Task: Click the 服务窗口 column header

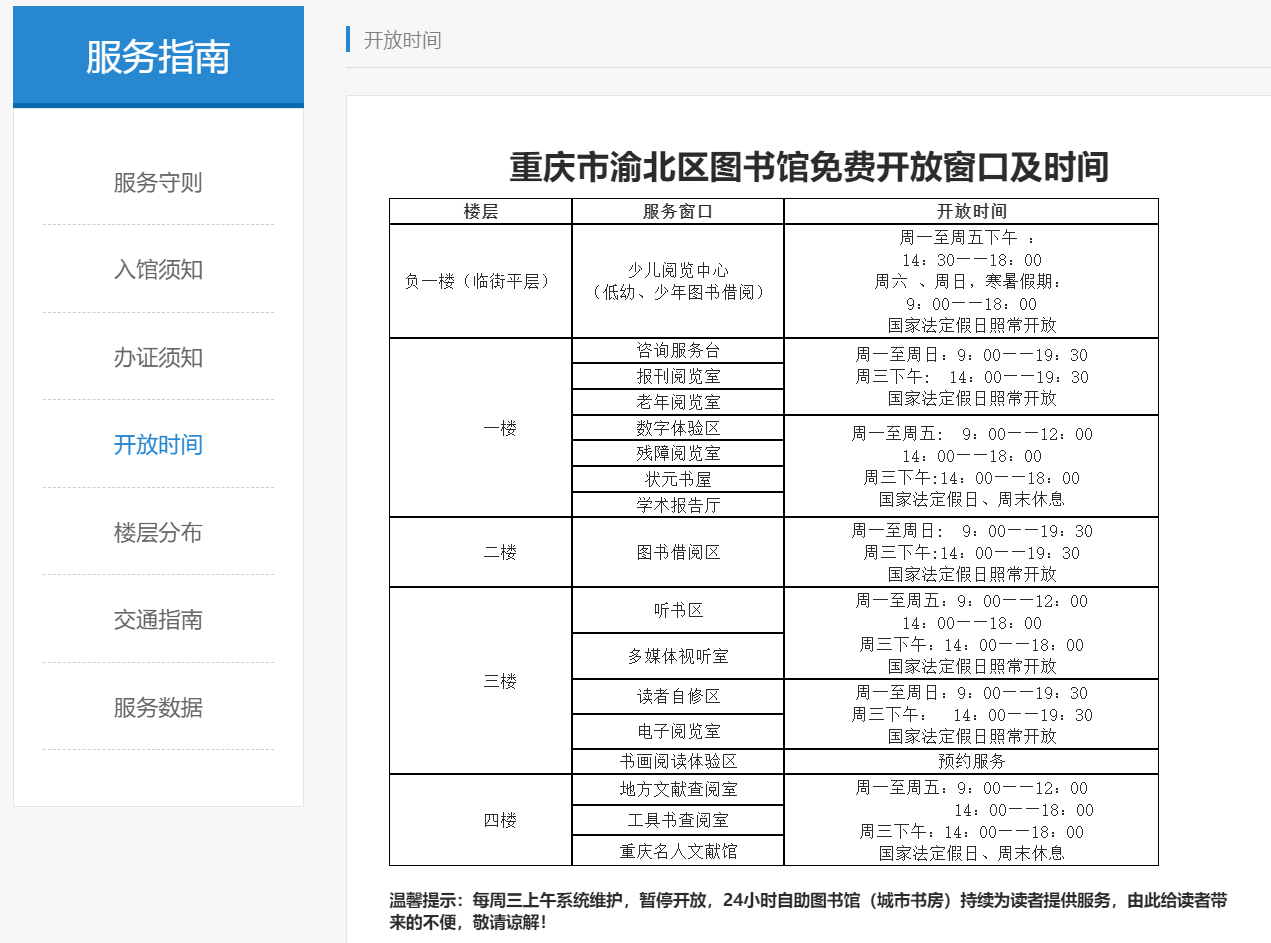Action: pyautogui.click(x=678, y=212)
